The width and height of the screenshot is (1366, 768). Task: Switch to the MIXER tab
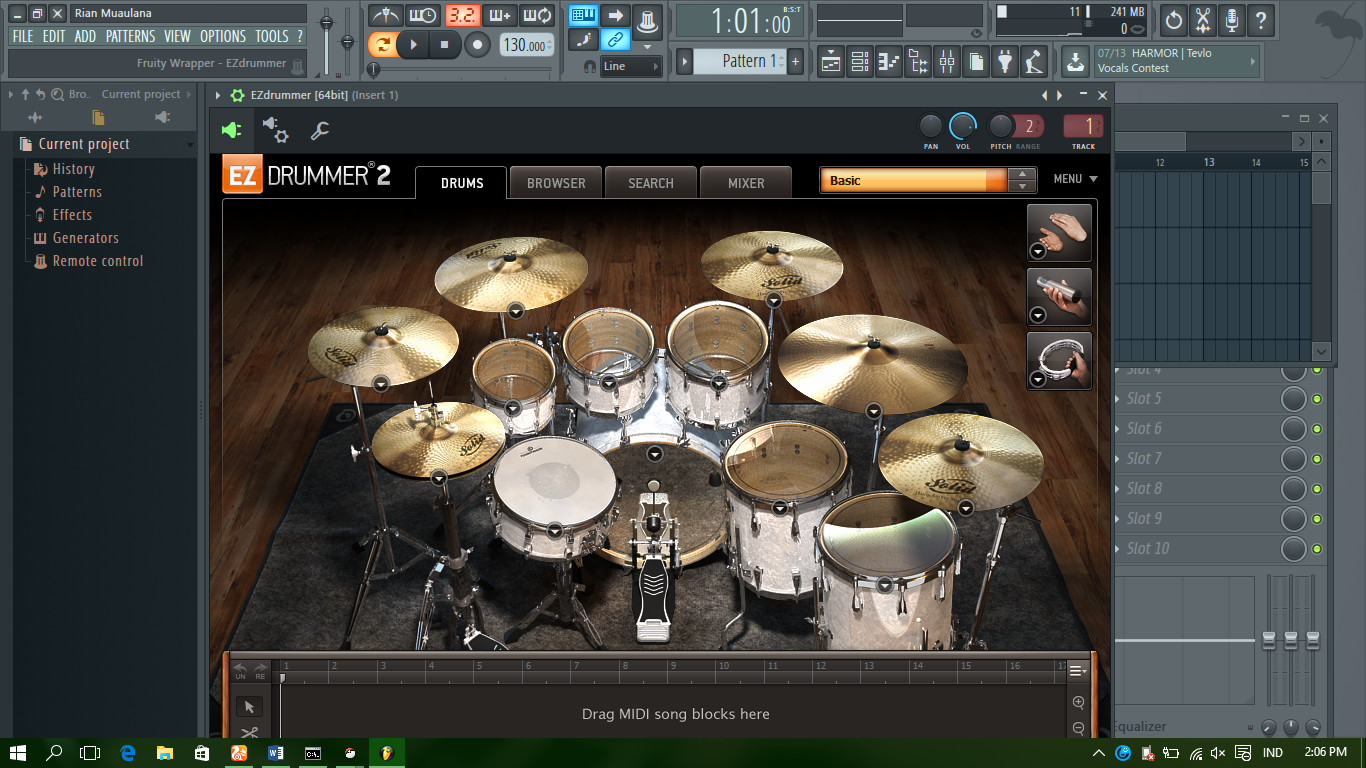746,183
